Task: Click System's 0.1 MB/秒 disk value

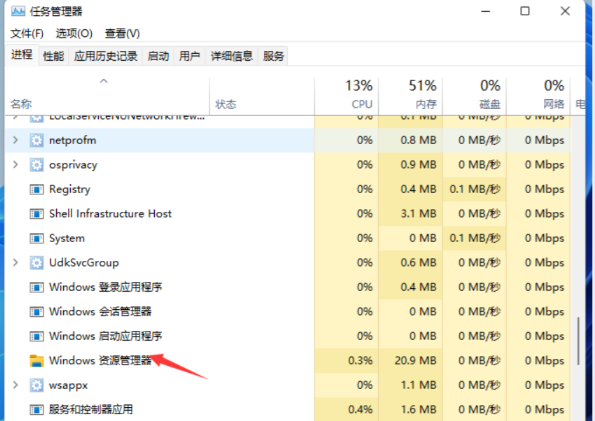Action: click(x=475, y=238)
